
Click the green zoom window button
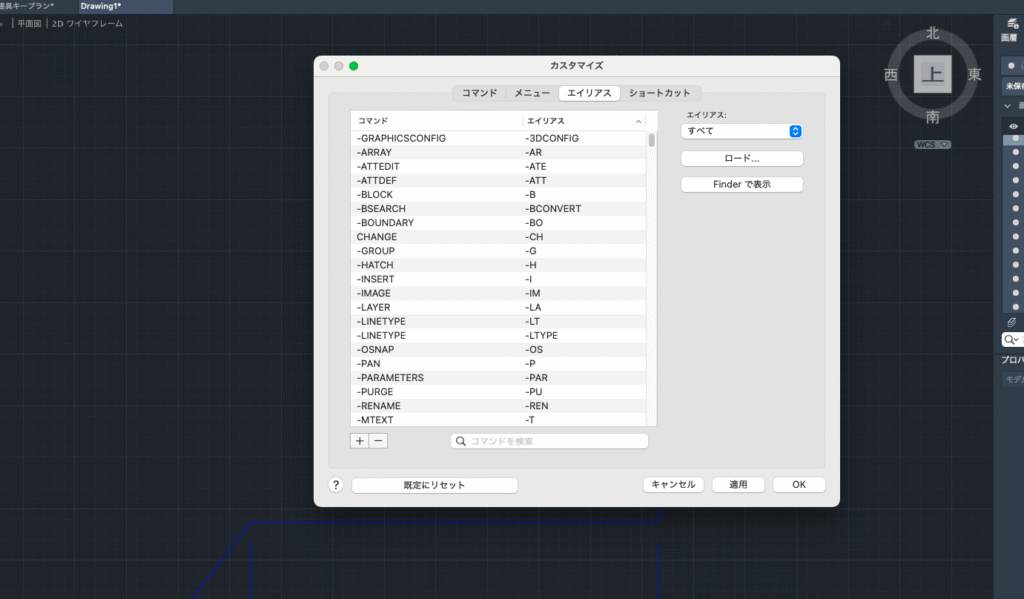pos(353,66)
